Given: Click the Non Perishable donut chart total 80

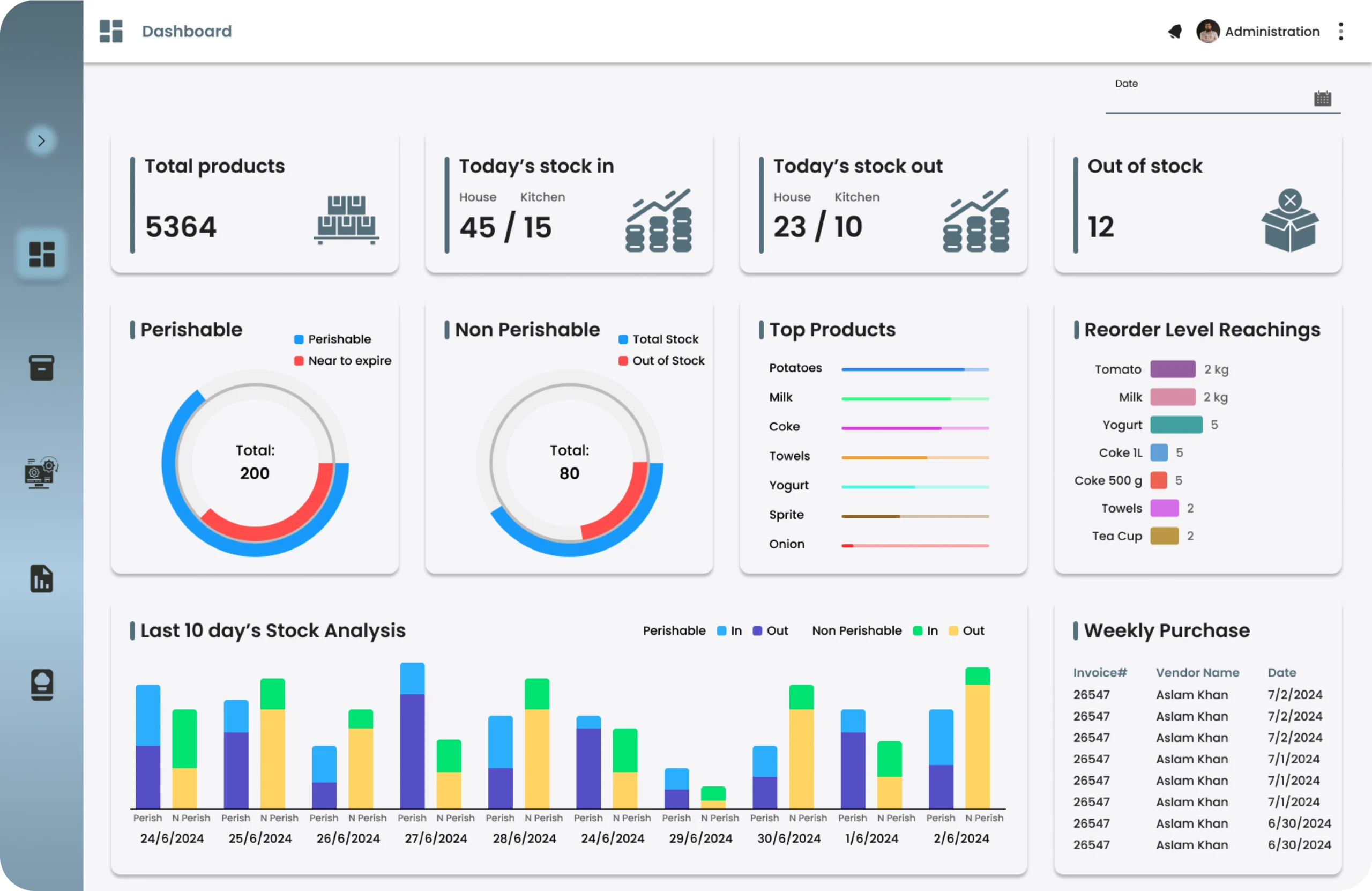Looking at the screenshot, I should click(x=569, y=463).
